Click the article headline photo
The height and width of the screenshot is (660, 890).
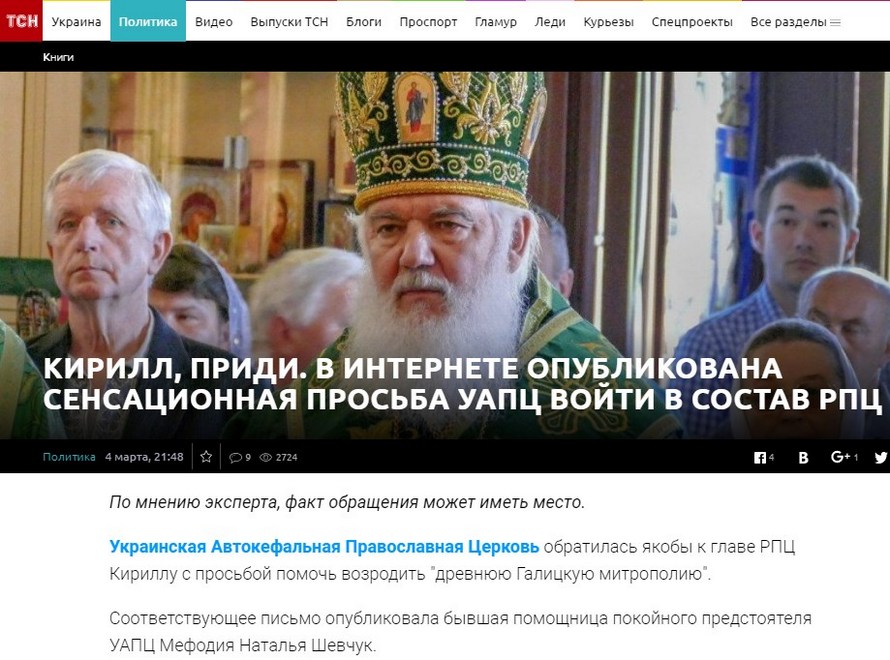pyautogui.click(x=445, y=255)
